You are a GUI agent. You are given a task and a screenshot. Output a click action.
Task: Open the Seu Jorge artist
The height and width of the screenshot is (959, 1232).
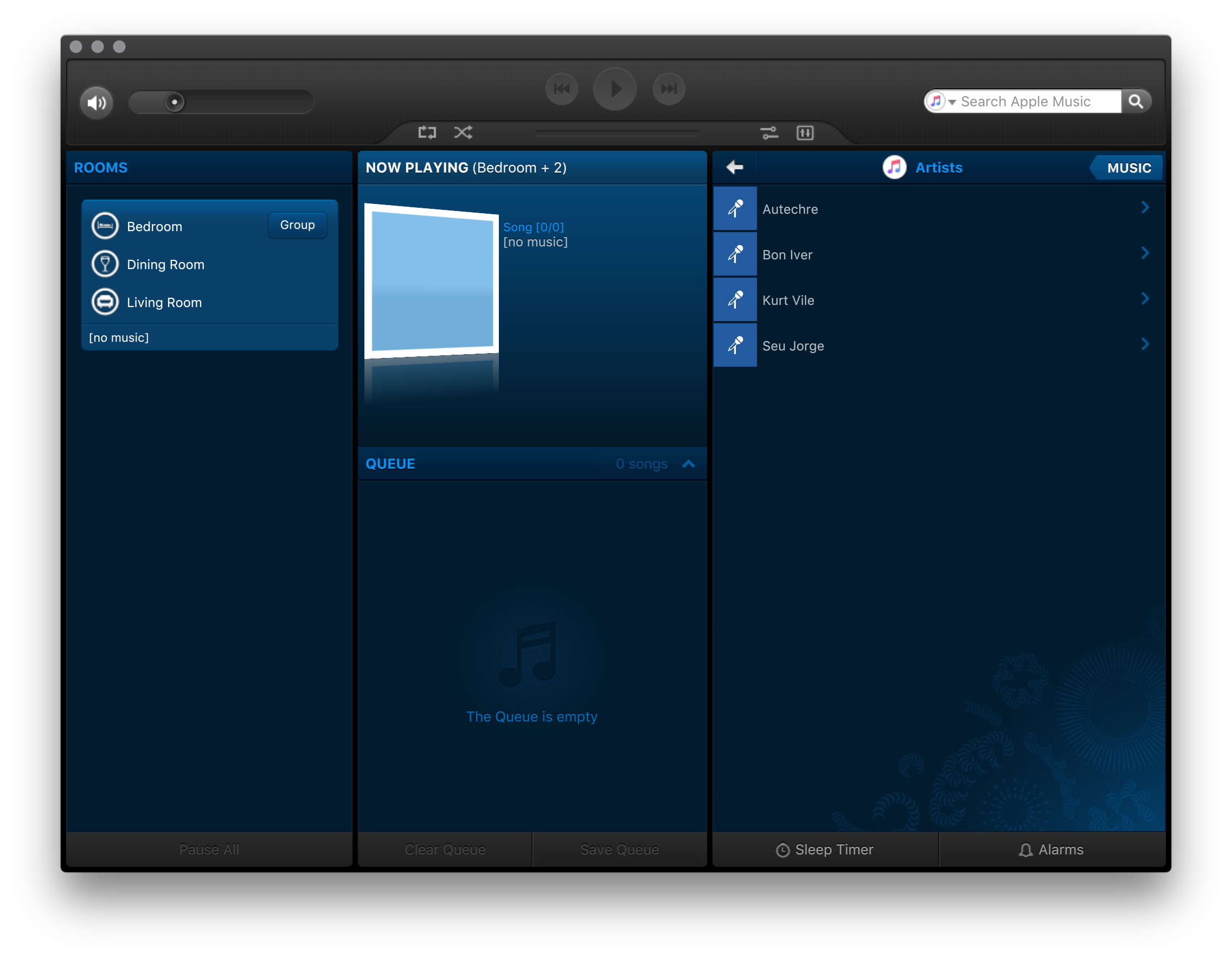coord(939,346)
